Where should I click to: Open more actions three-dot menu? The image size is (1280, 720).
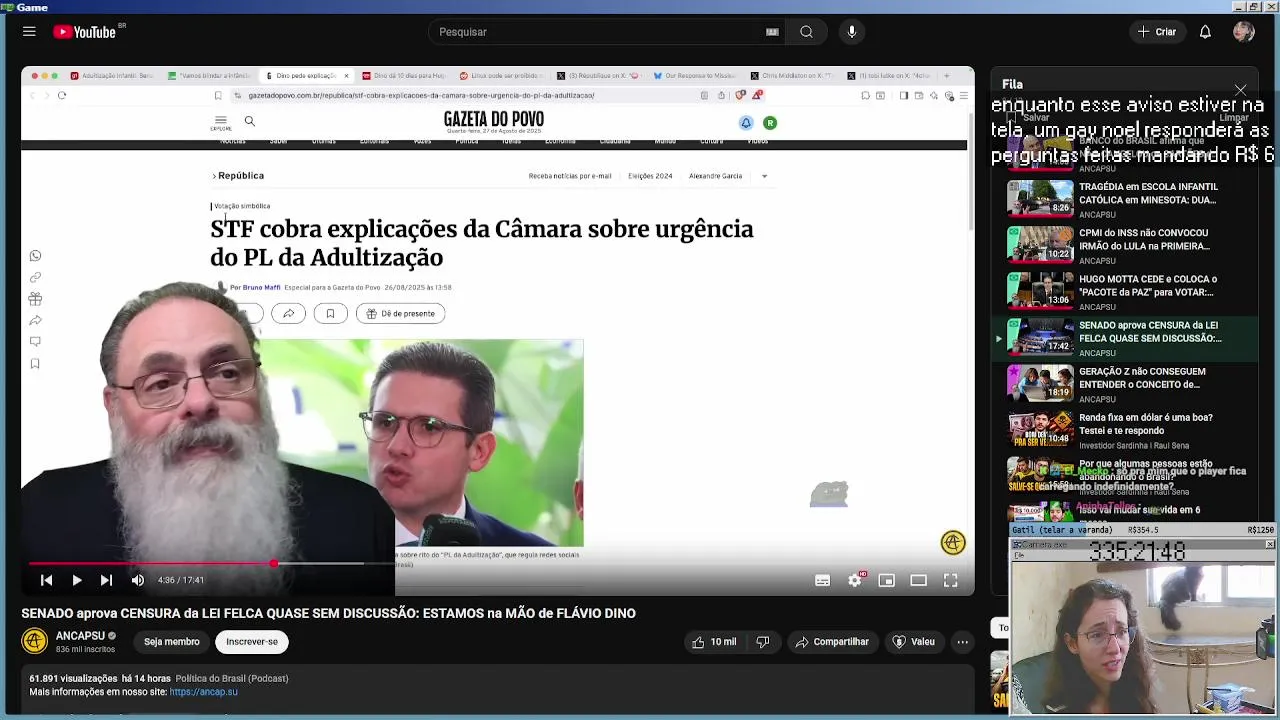tap(962, 642)
